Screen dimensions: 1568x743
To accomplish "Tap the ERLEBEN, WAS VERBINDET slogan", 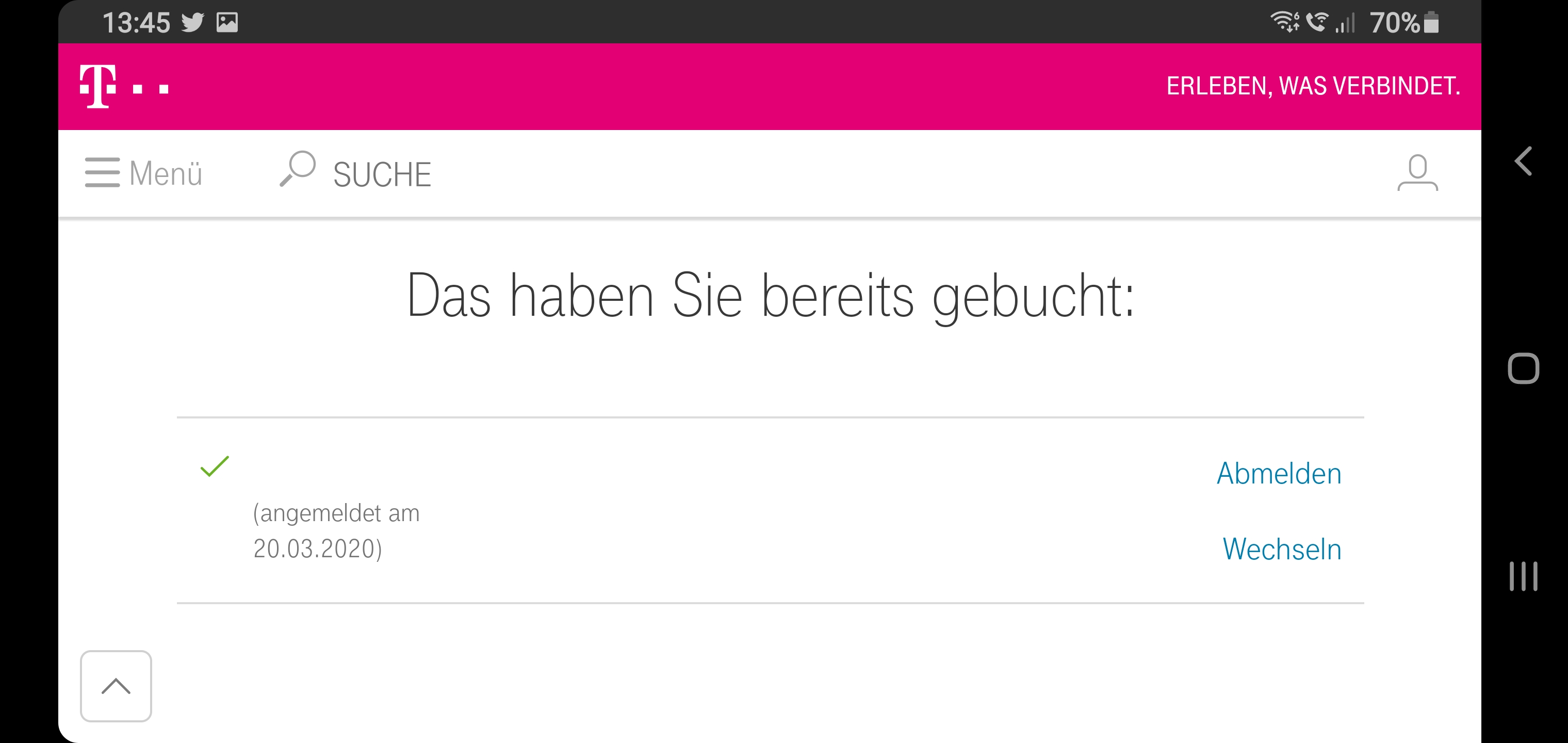I will click(x=1313, y=86).
